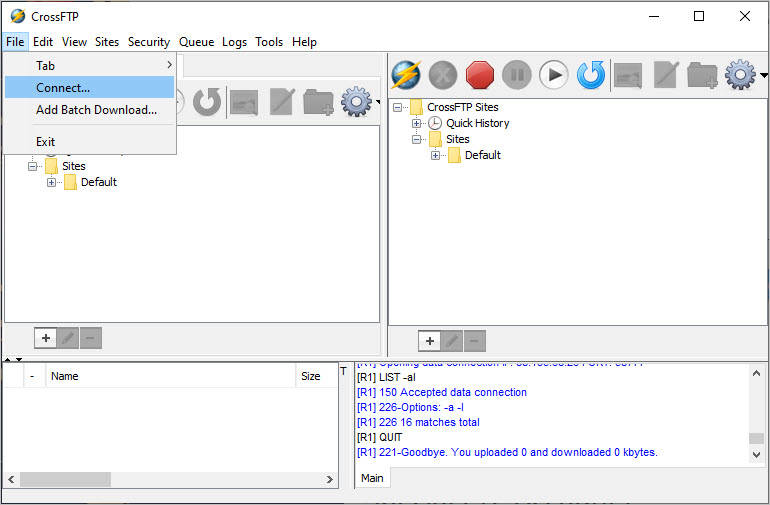This screenshot has height=505, width=770.
Task: Click the grey refresh arrow in left pane
Action: [207, 102]
